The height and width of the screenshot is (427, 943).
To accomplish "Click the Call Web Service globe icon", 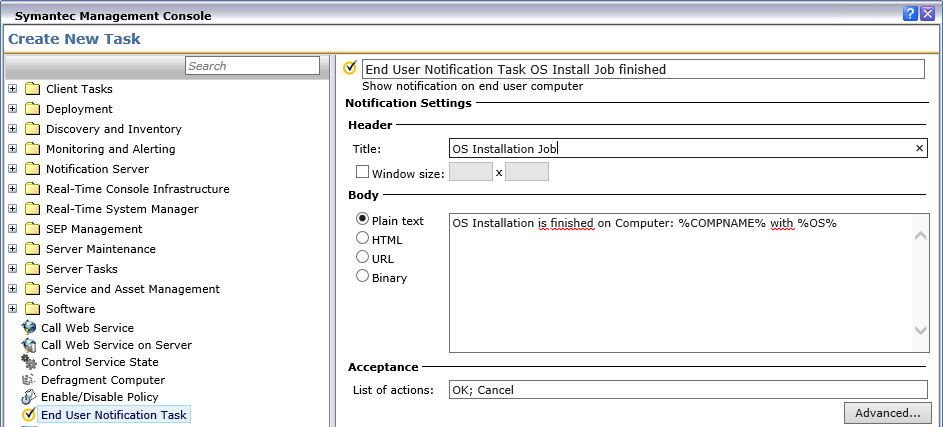I will tap(29, 328).
